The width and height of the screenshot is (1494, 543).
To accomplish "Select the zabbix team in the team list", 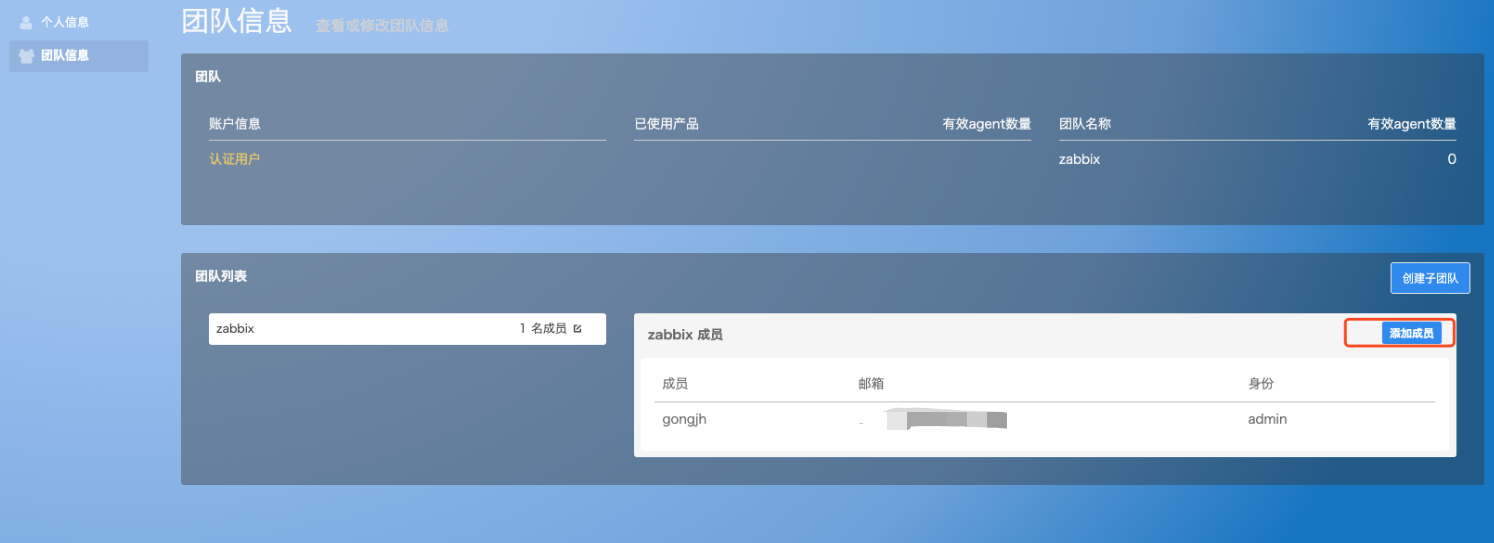I will point(236,328).
